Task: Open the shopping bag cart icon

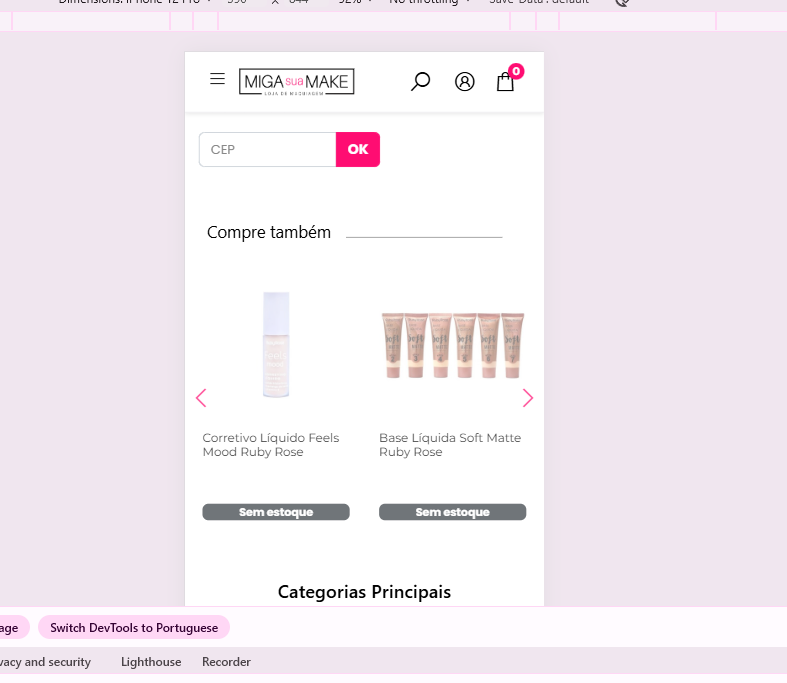Action: click(x=506, y=82)
